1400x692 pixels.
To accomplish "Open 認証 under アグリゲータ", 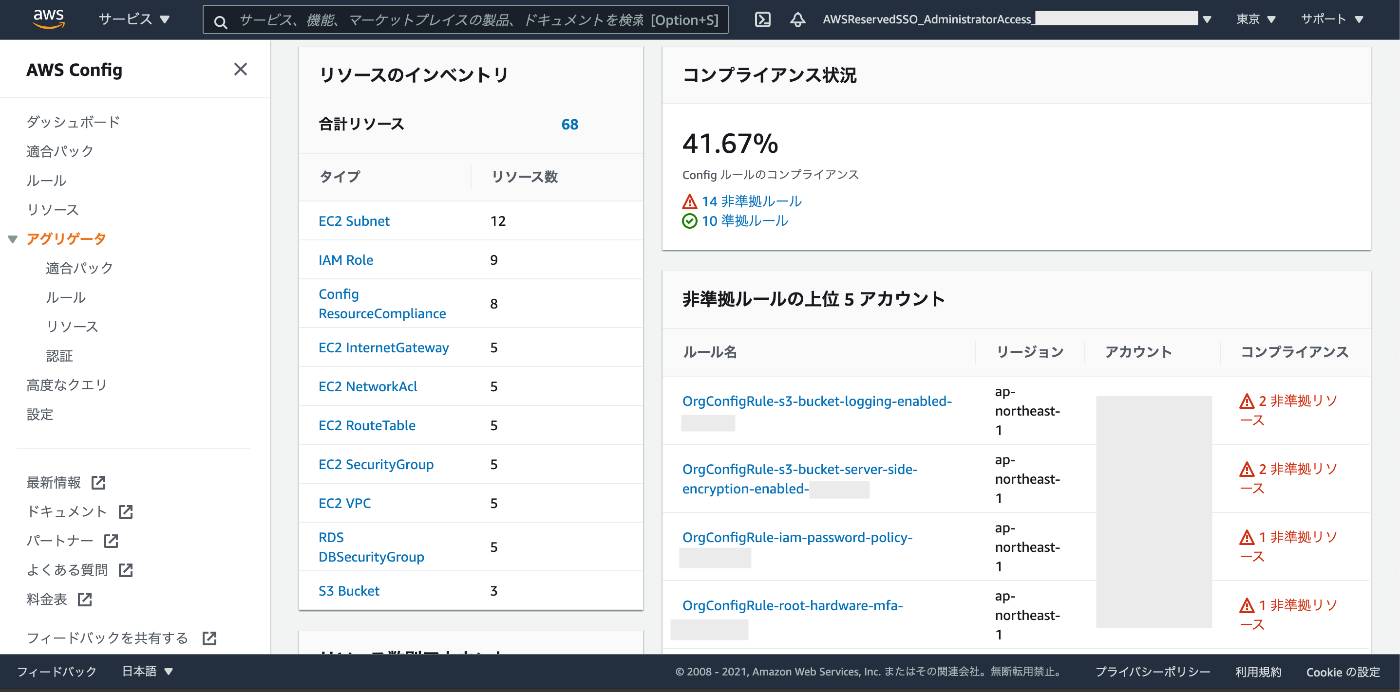I will tap(59, 356).
